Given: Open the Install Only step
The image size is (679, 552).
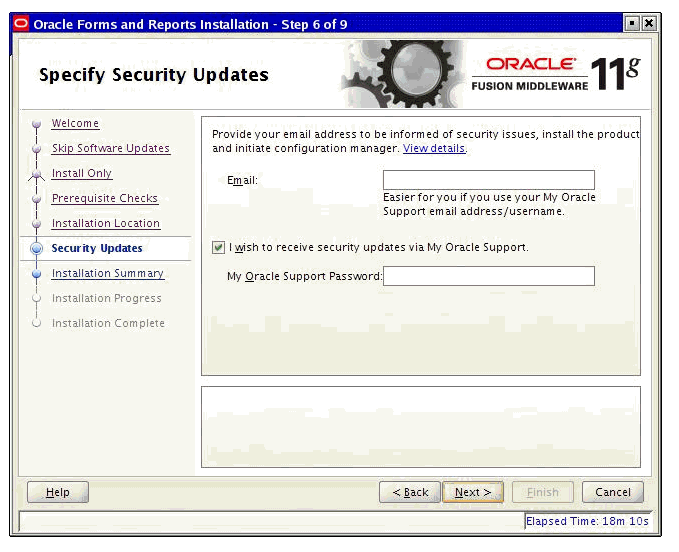Looking at the screenshot, I should tap(82, 173).
